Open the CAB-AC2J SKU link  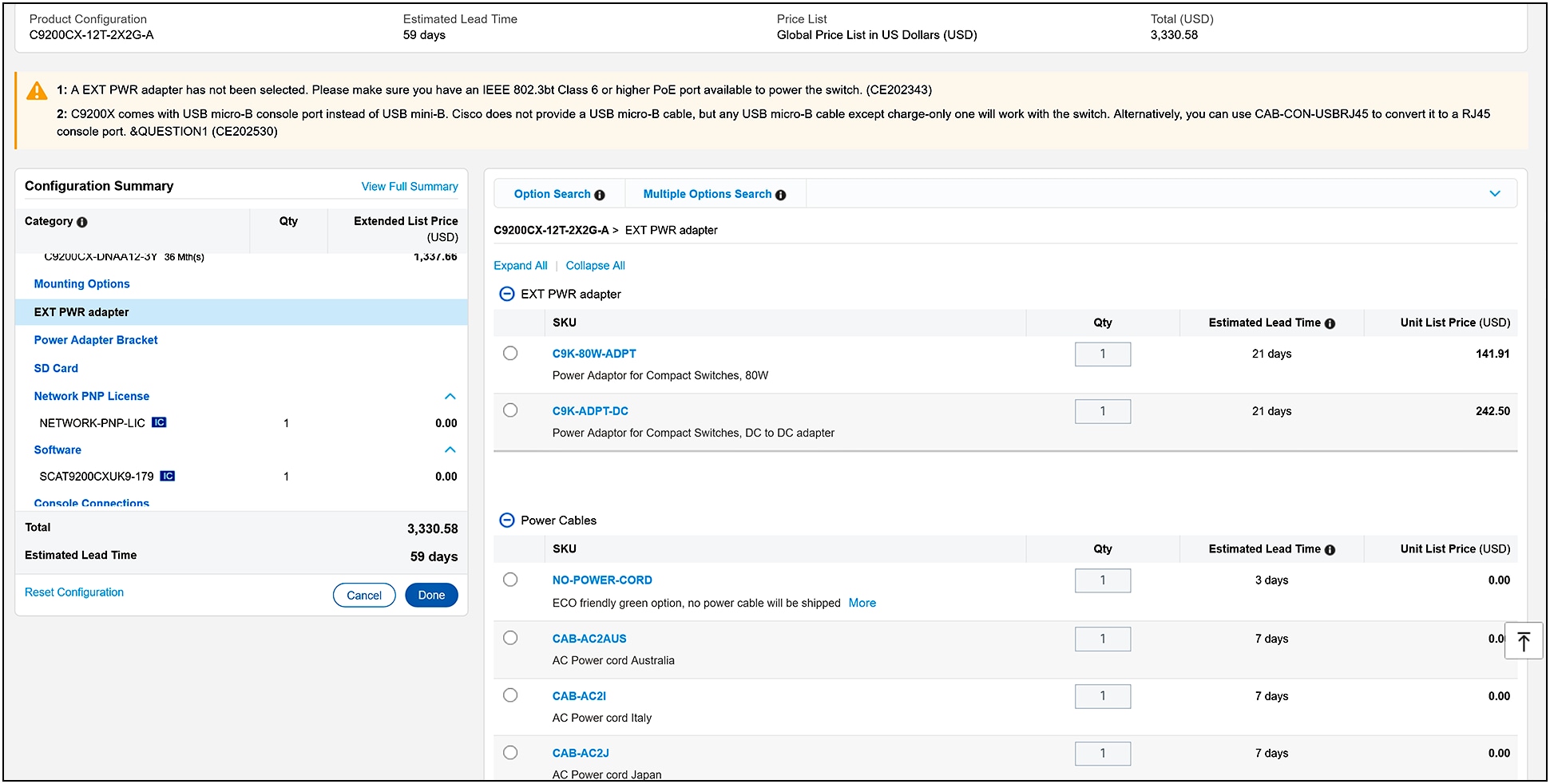[581, 753]
